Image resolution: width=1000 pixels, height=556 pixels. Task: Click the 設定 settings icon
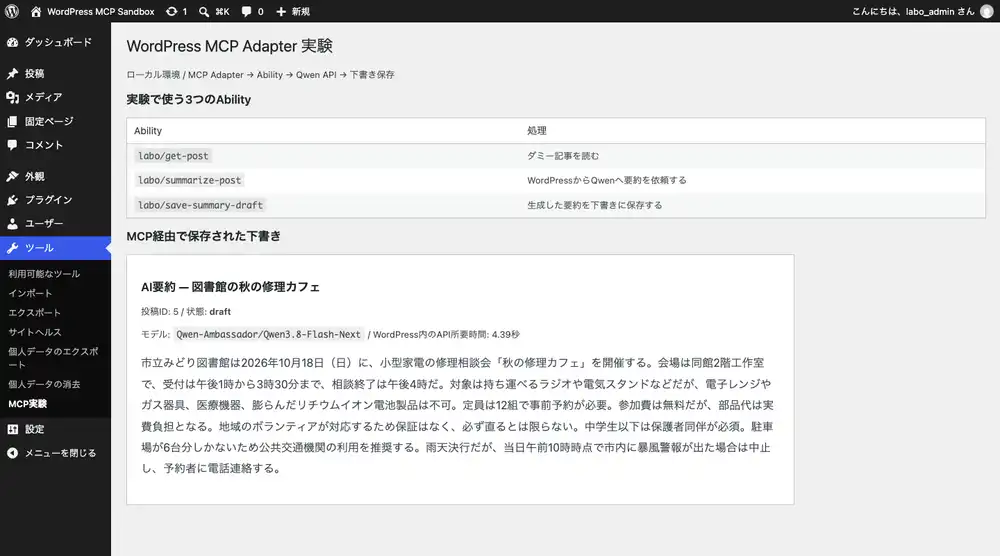pos(12,429)
